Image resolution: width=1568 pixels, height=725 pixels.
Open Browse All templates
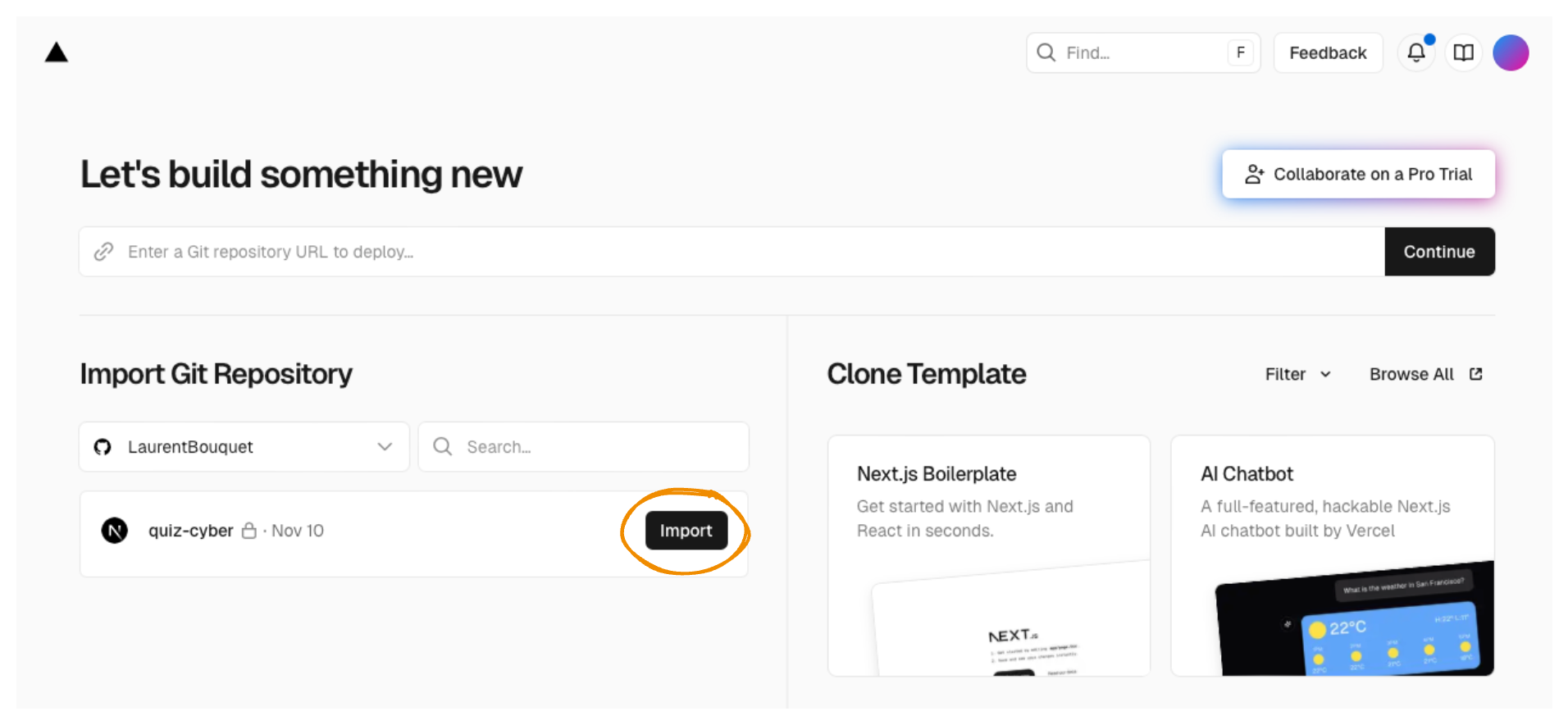click(1411, 374)
